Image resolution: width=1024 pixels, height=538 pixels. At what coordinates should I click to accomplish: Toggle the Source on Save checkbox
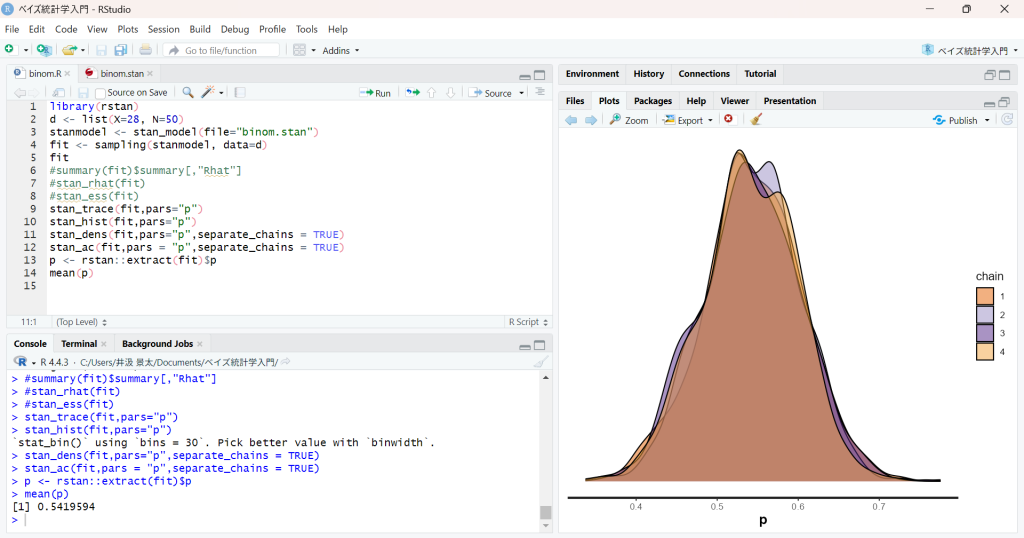(100, 93)
